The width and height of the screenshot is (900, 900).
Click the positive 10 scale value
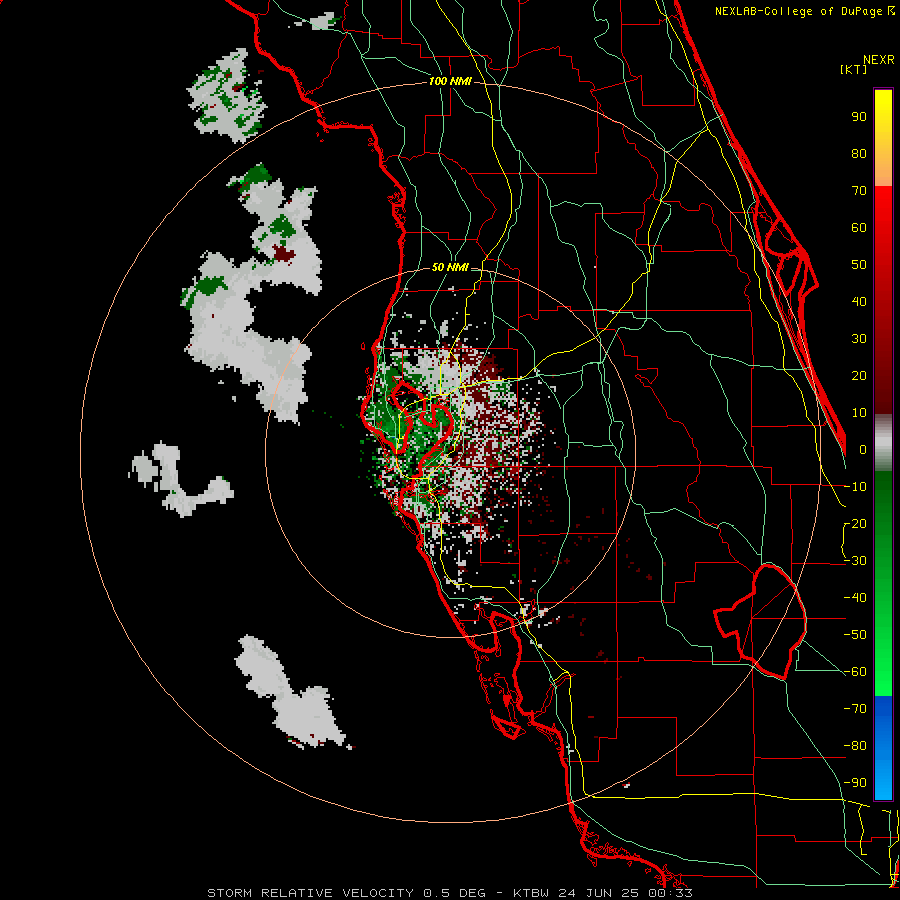859,413
